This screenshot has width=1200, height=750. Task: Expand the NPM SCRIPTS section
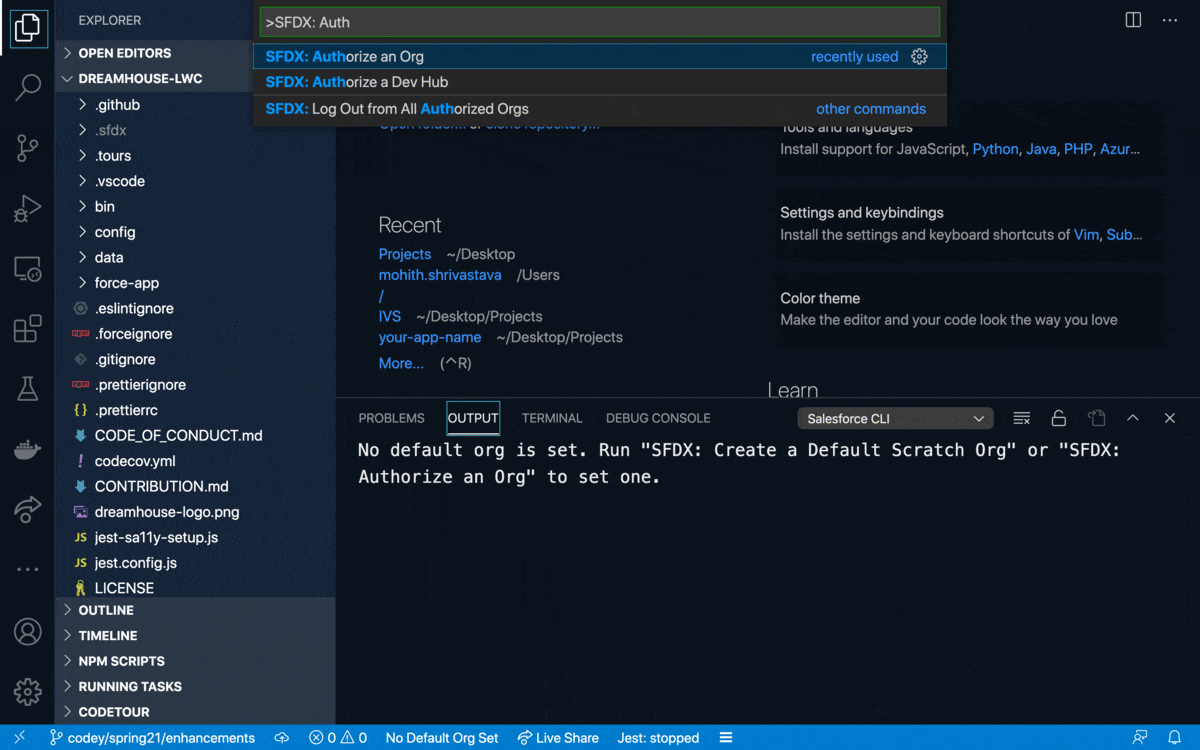pyautogui.click(x=195, y=661)
